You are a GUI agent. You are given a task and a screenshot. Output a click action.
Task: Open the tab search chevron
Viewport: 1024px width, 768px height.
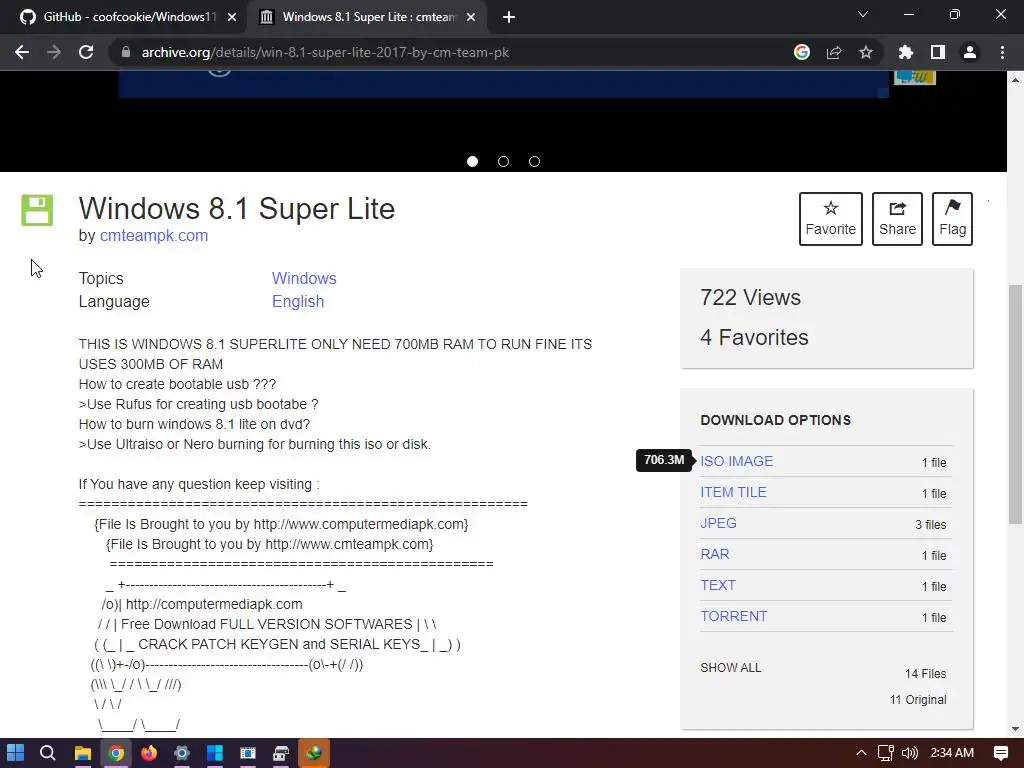tap(863, 14)
